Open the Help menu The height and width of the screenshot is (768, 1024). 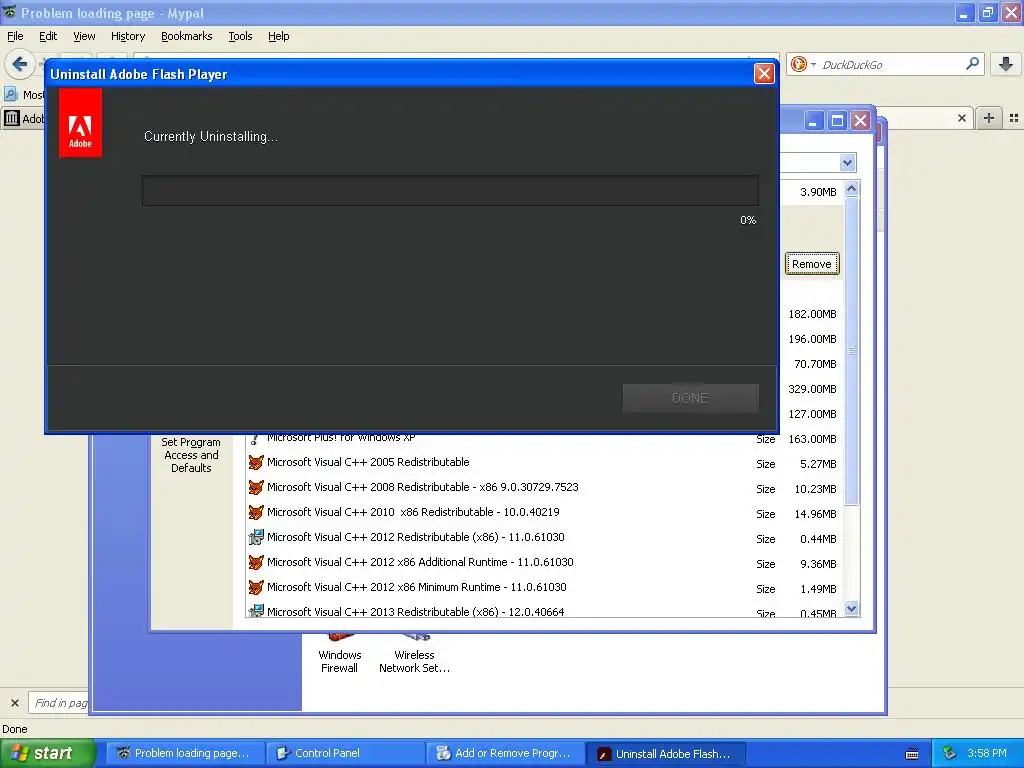tap(278, 36)
